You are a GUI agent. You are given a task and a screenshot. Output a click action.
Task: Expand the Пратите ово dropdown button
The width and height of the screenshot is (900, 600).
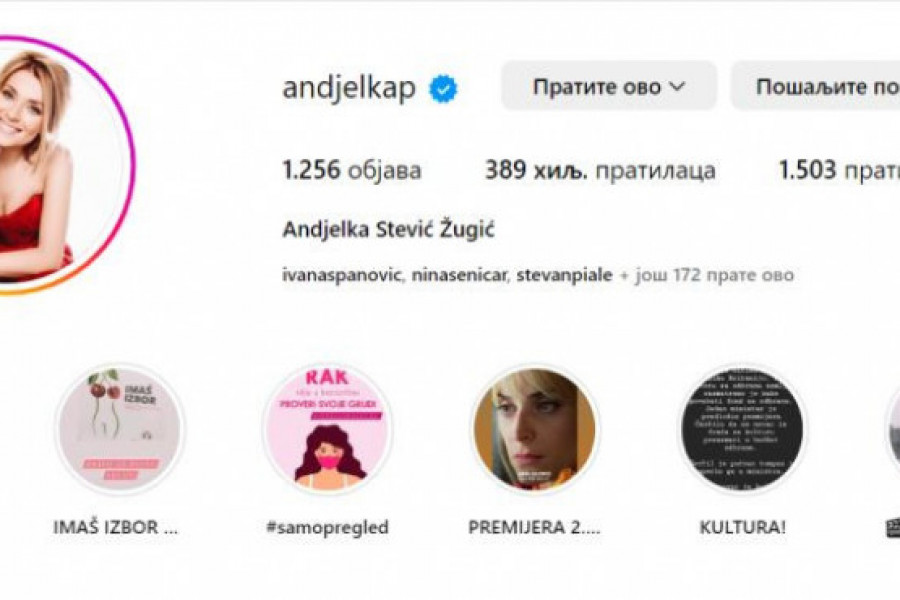point(609,86)
